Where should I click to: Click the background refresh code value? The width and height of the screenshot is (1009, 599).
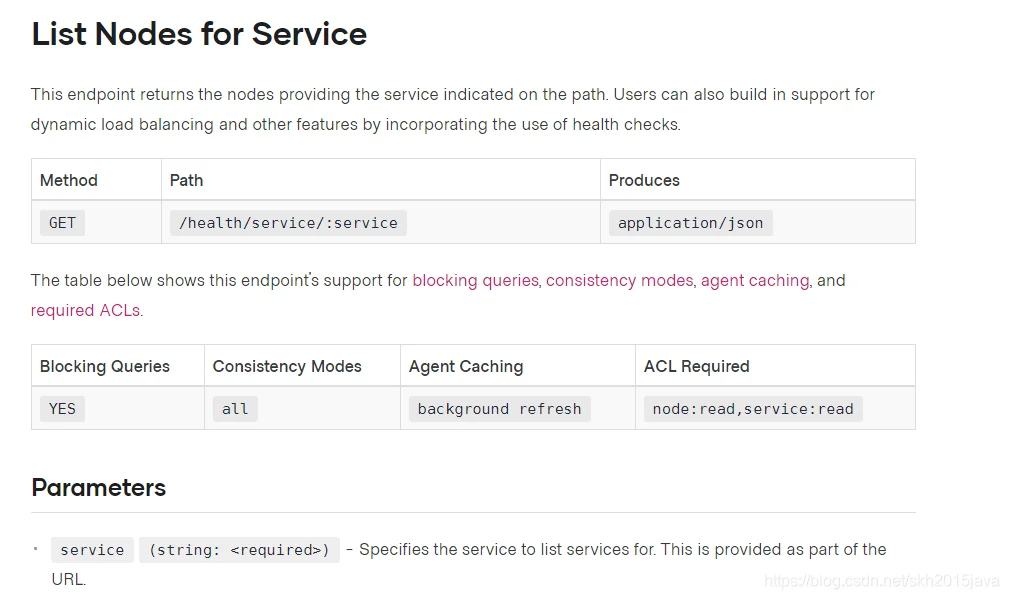[499, 409]
